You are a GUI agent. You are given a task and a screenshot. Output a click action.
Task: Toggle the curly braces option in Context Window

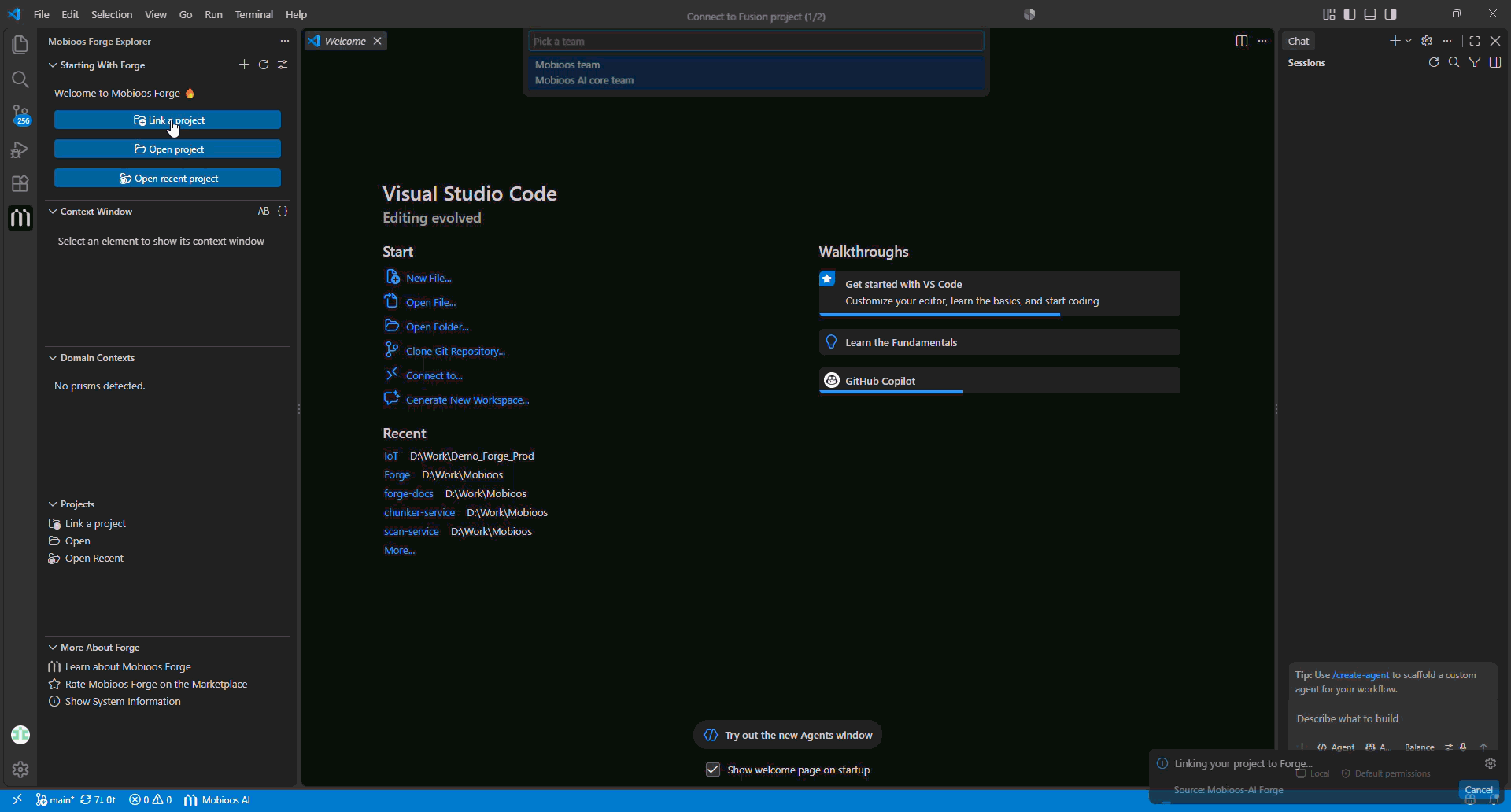pyautogui.click(x=283, y=211)
